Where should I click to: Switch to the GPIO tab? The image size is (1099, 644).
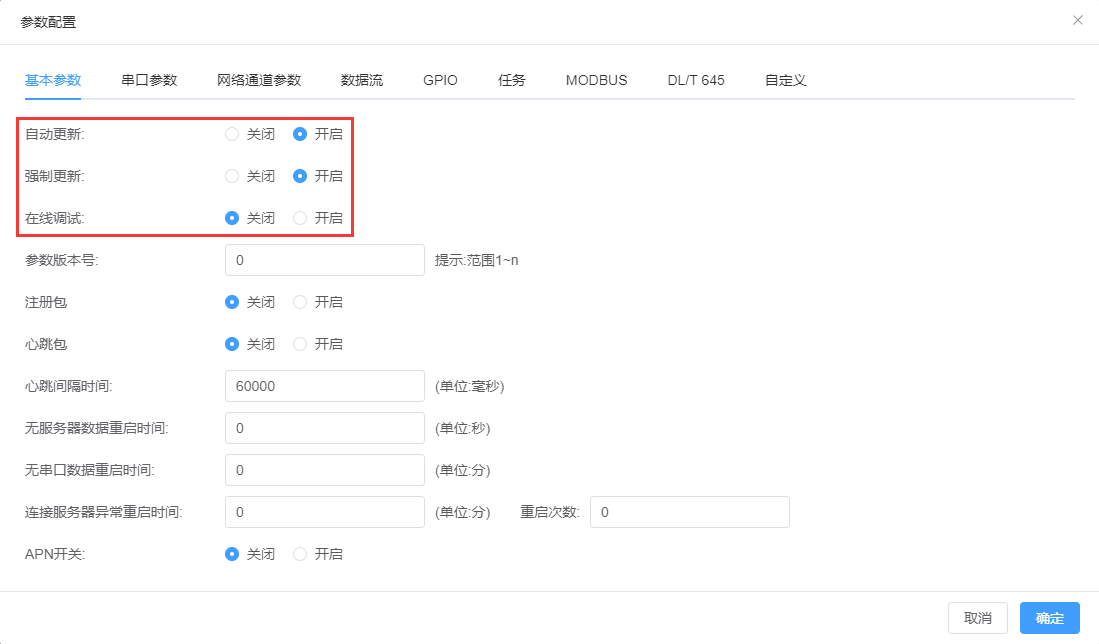point(440,80)
